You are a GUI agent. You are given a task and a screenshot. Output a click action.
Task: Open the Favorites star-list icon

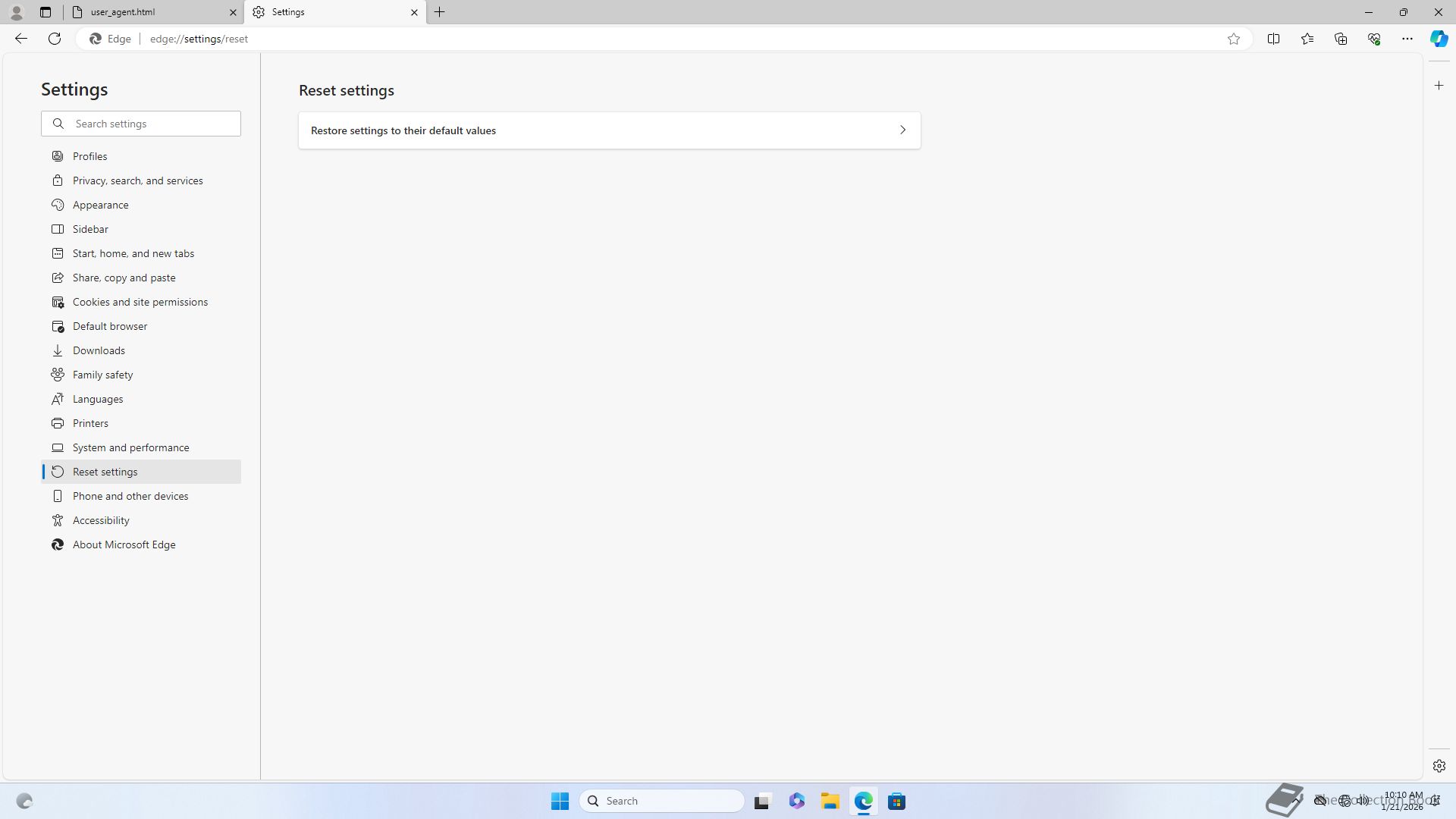[1307, 39]
